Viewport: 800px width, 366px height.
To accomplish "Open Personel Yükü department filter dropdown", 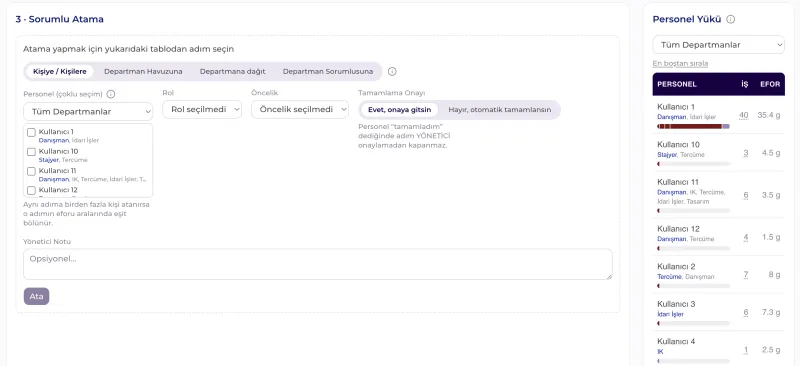I will point(718,45).
